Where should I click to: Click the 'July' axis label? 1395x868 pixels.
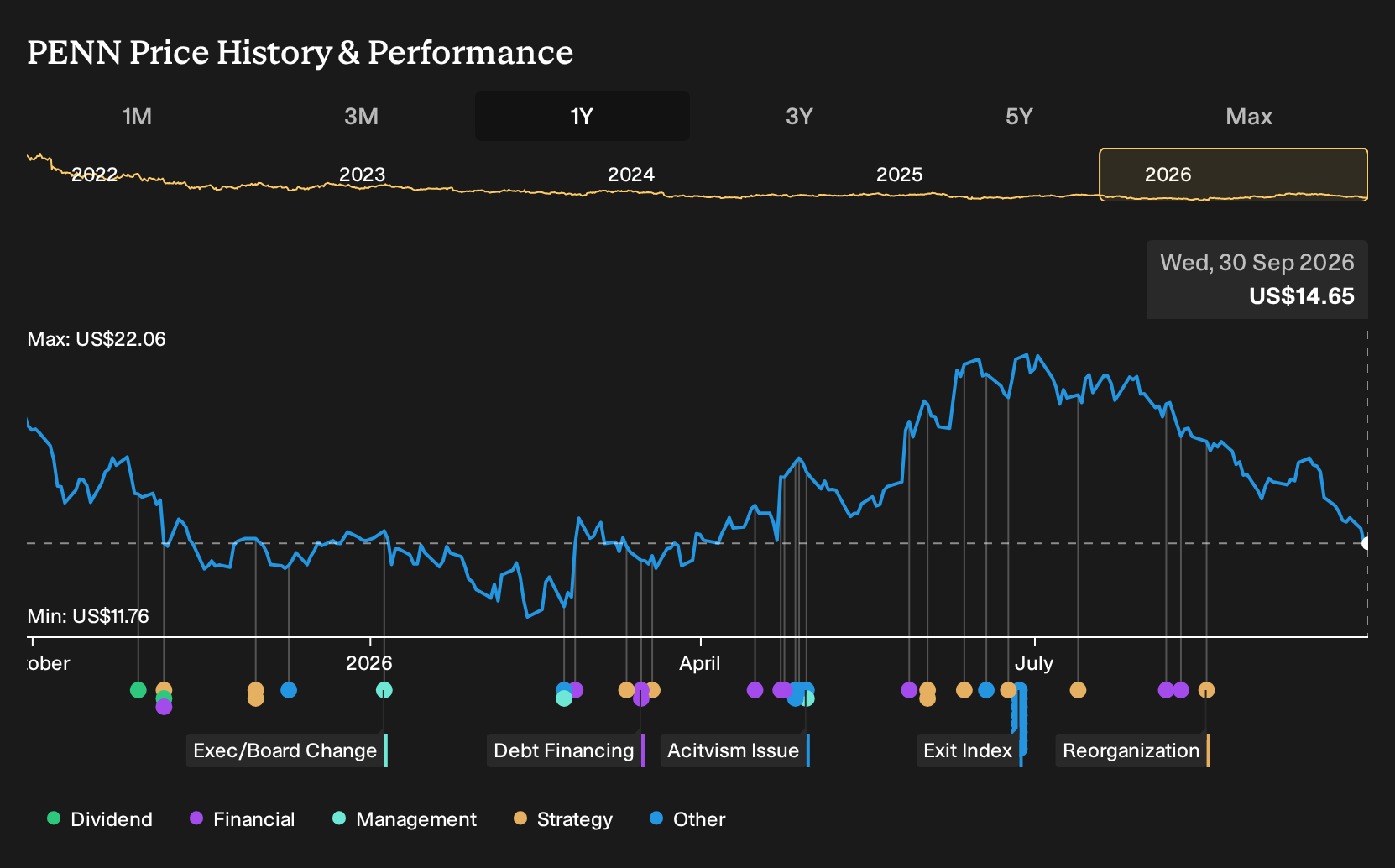tap(1034, 663)
